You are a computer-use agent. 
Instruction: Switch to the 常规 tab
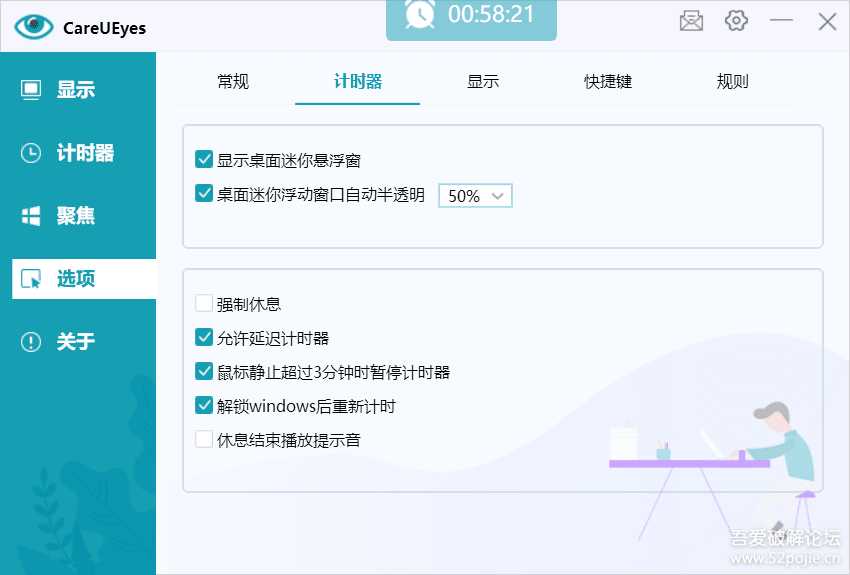[233, 82]
